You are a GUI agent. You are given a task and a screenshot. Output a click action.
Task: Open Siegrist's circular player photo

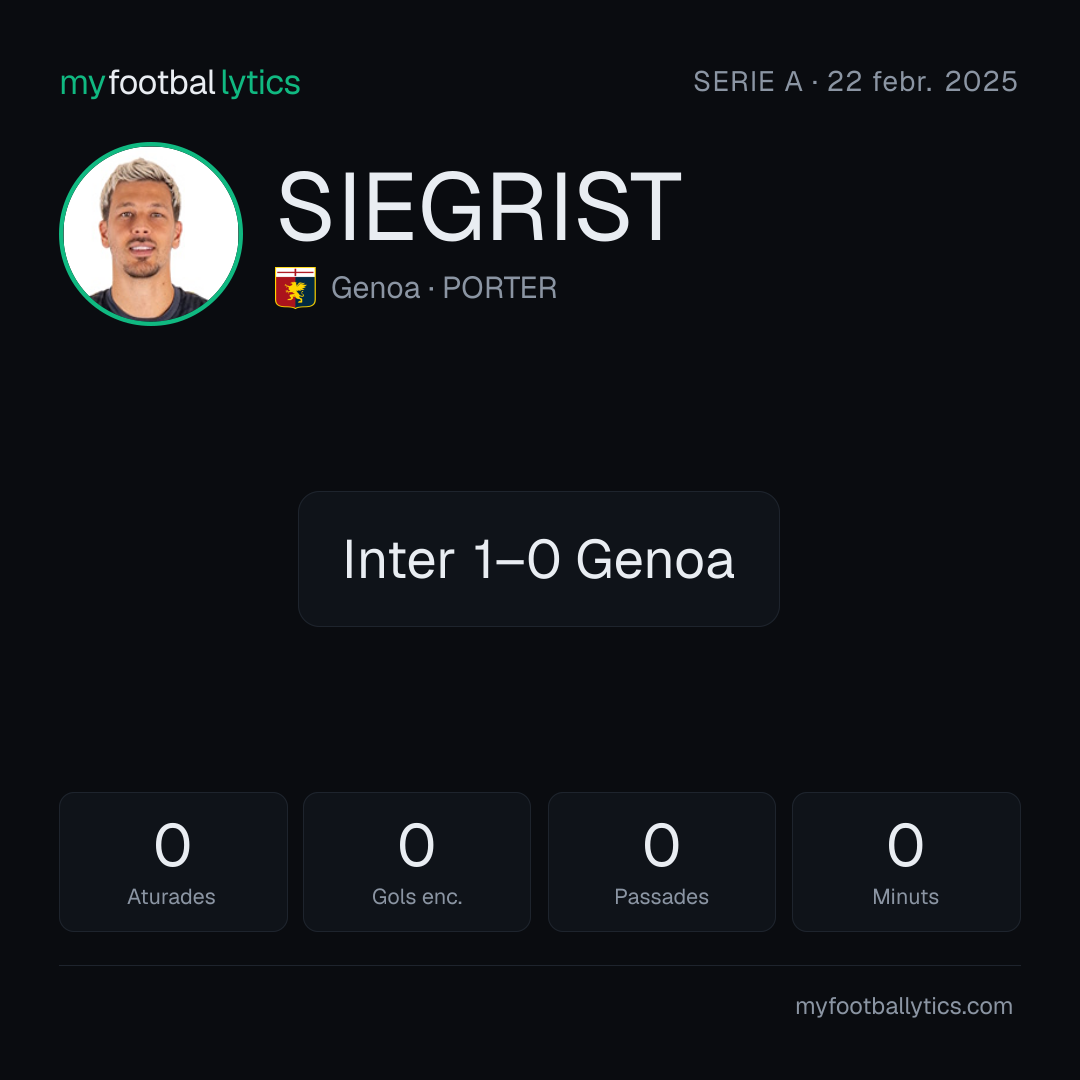[x=151, y=233]
